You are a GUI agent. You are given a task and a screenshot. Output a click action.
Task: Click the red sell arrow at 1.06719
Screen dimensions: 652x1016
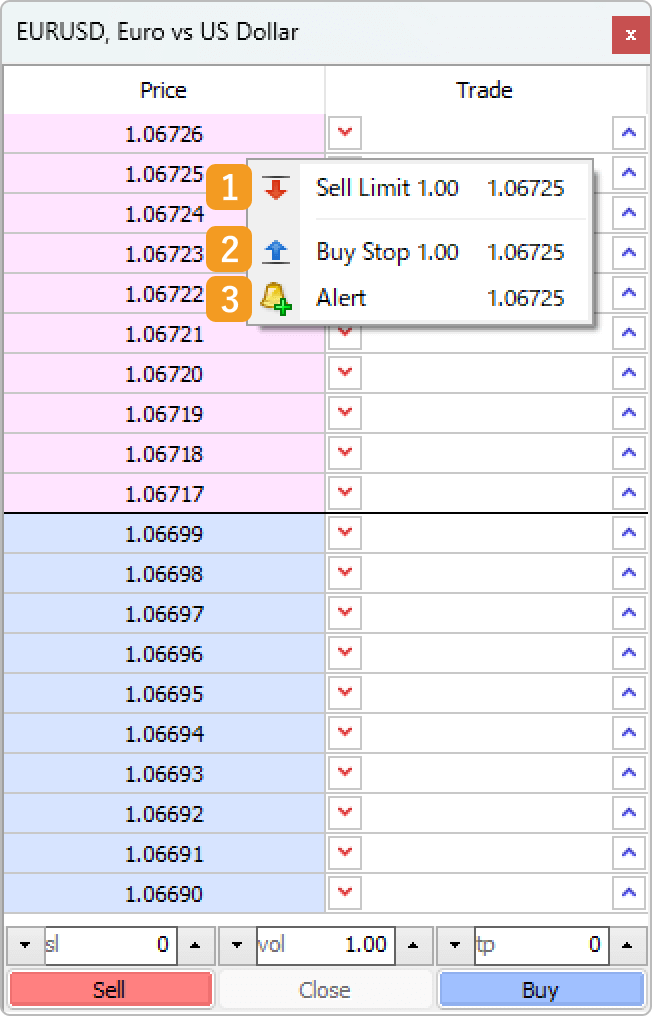pyautogui.click(x=345, y=413)
